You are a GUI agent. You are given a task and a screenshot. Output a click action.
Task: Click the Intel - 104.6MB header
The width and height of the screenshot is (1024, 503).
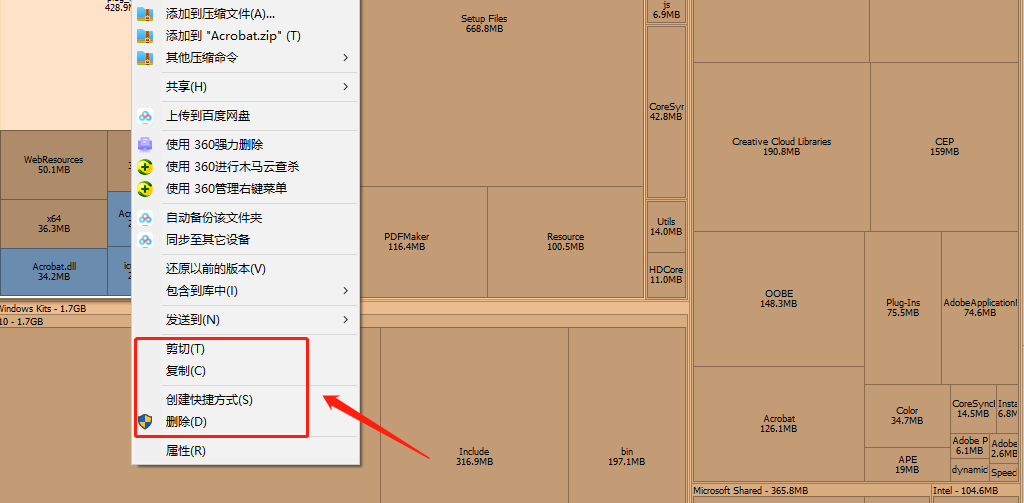click(975, 490)
